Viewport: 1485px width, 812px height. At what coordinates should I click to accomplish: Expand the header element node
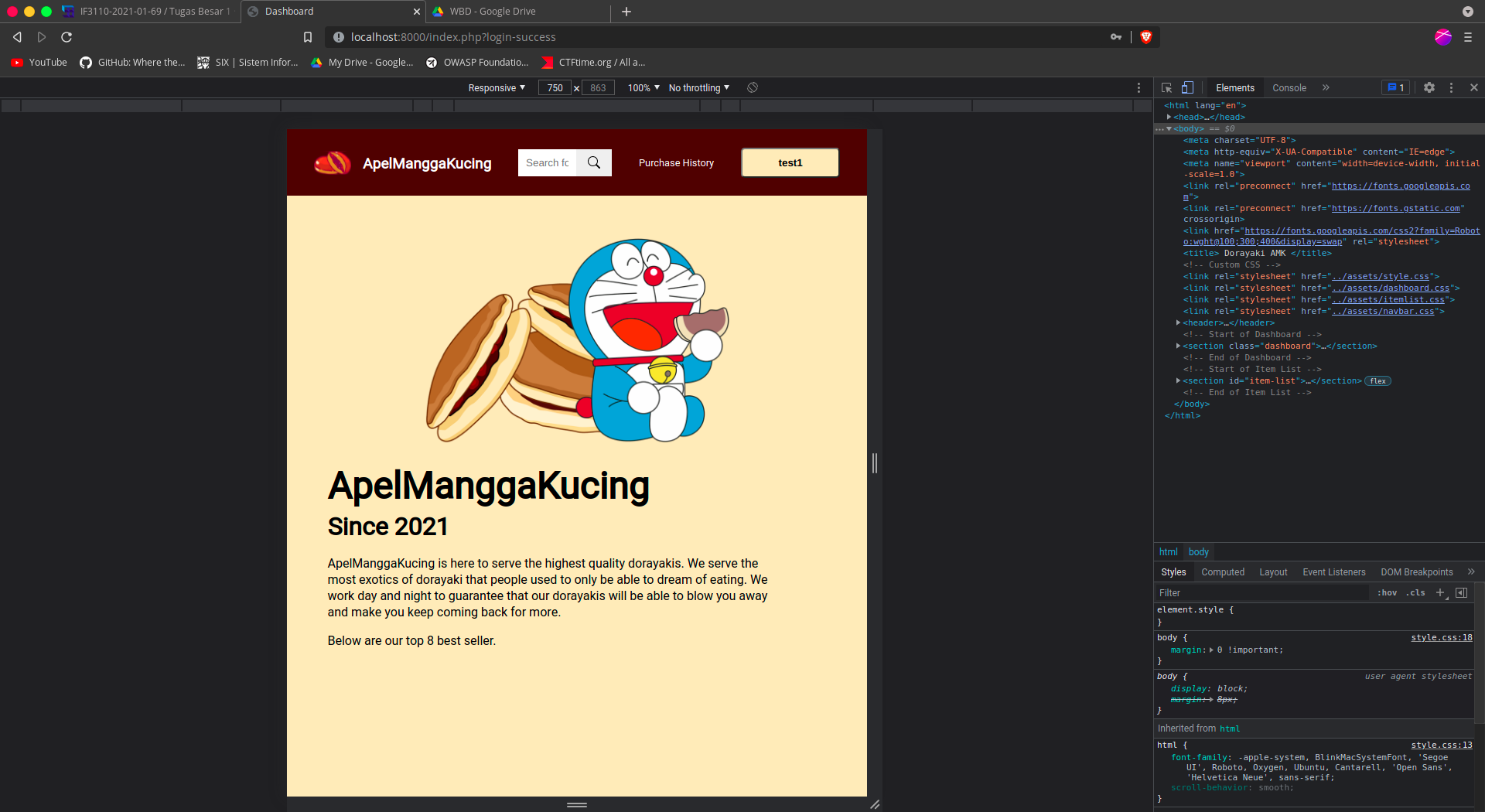tap(1178, 323)
